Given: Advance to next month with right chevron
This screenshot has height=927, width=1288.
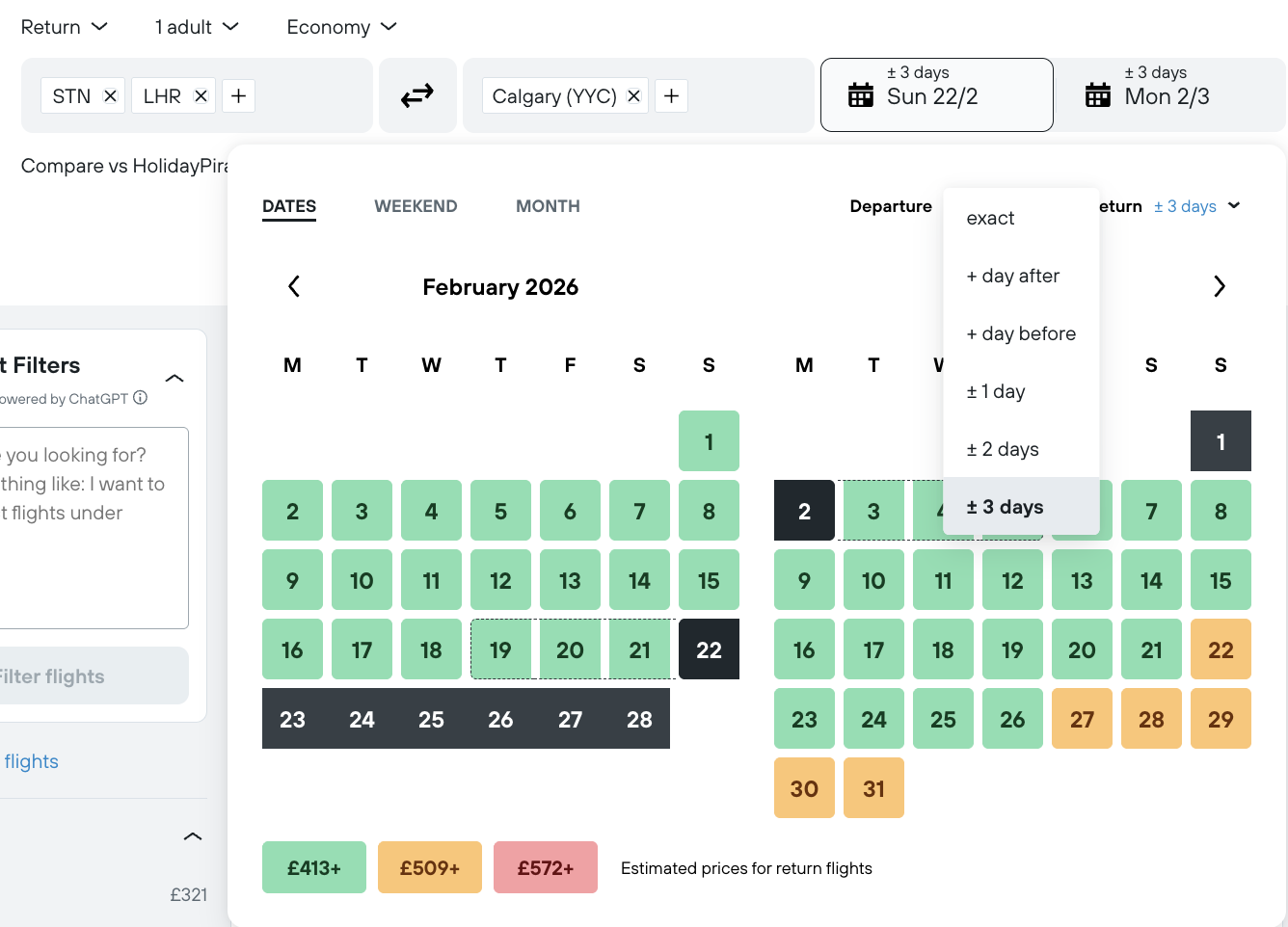Looking at the screenshot, I should [x=1219, y=286].
